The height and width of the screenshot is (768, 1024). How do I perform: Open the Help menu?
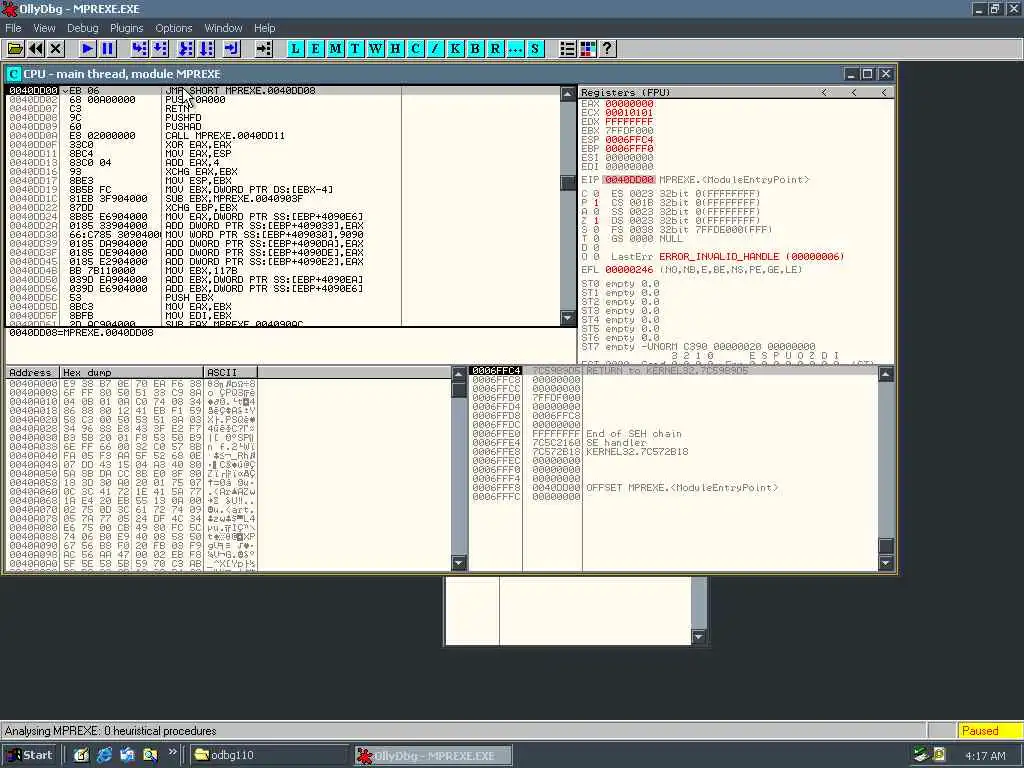point(264,28)
